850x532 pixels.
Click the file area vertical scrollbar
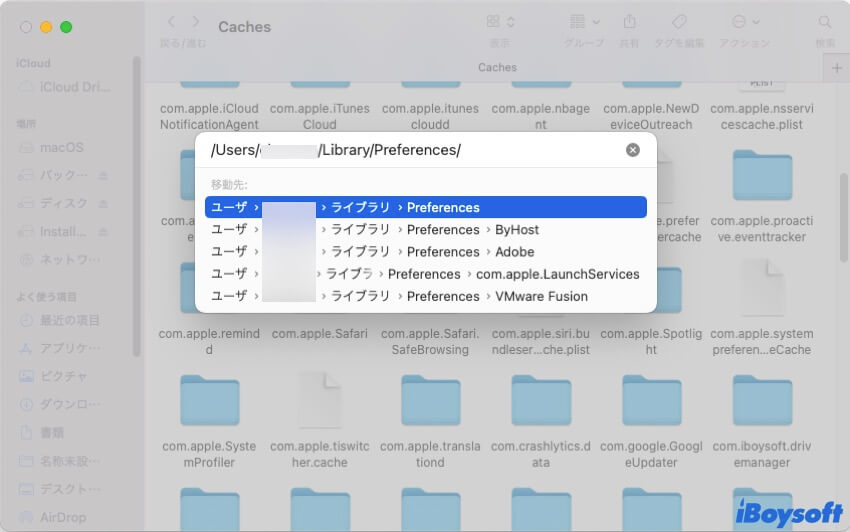coord(844,217)
